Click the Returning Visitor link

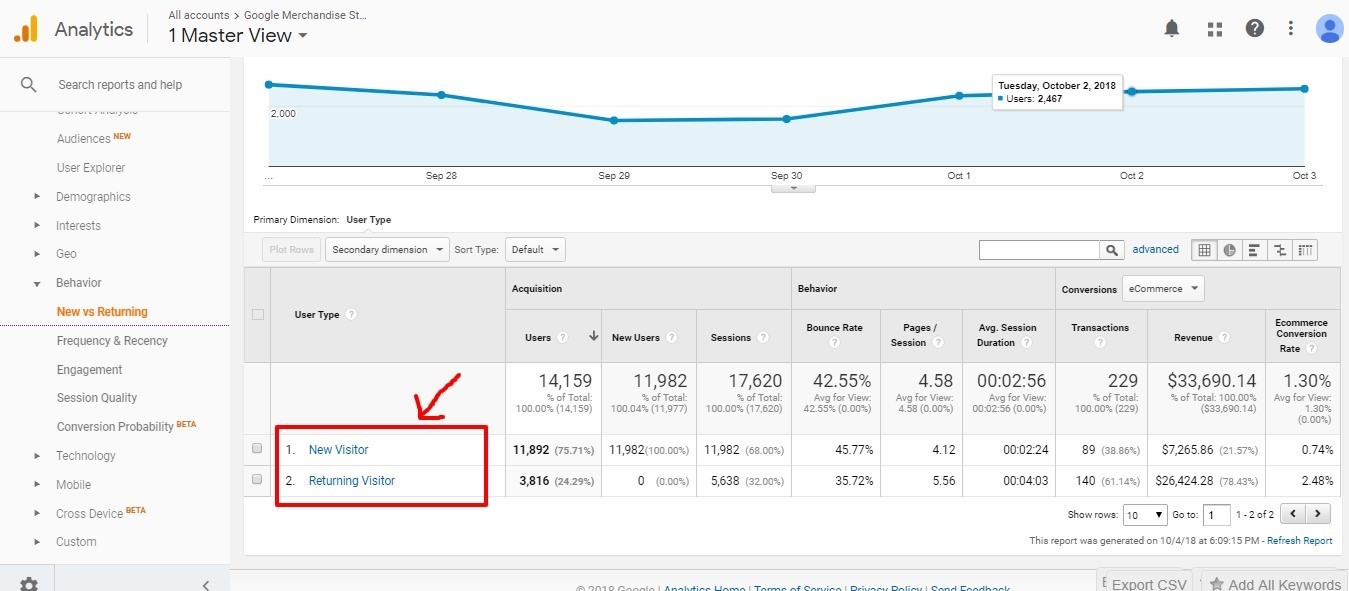tap(351, 481)
